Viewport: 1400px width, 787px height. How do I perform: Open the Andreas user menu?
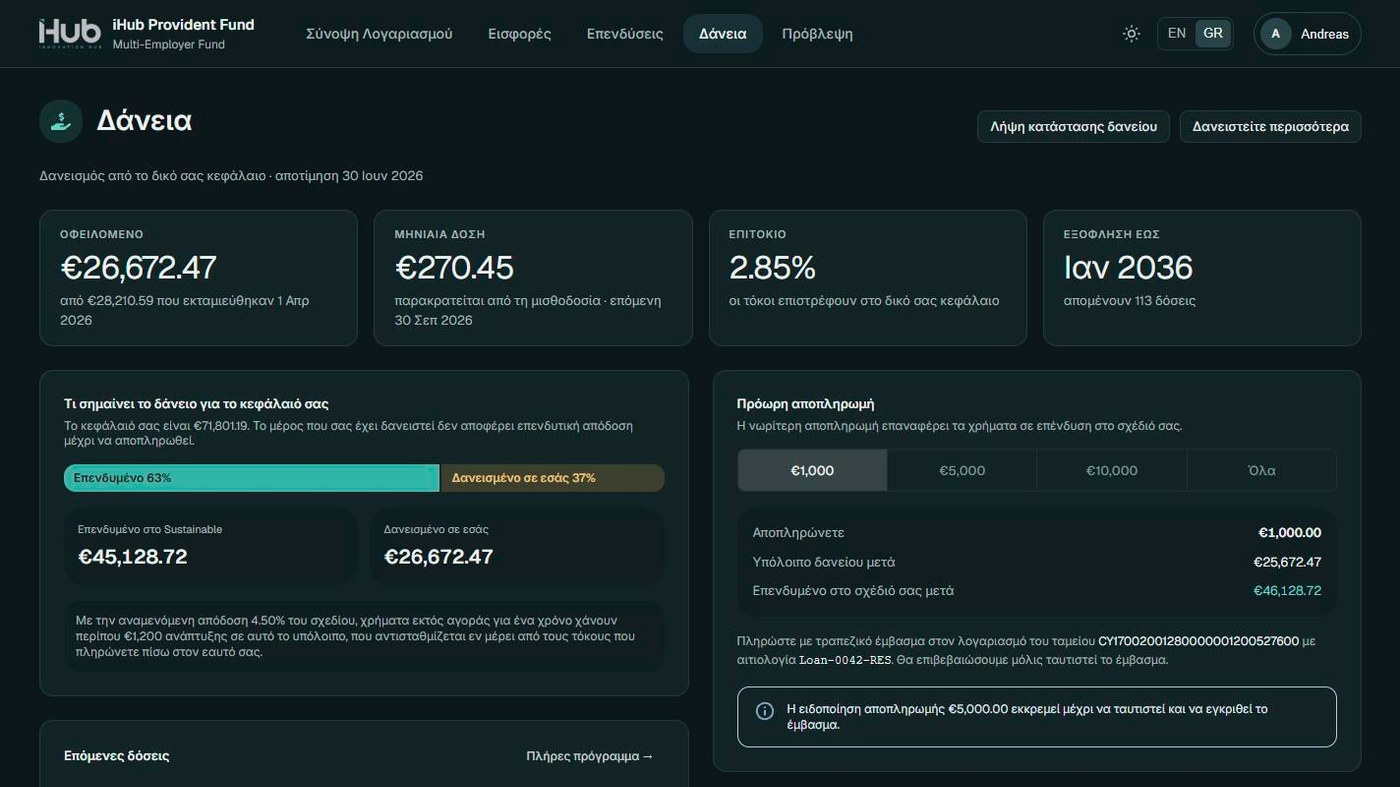point(1307,33)
